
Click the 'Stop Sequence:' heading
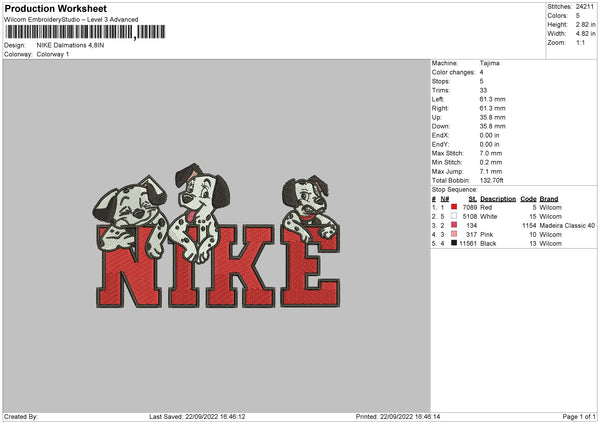click(x=455, y=190)
